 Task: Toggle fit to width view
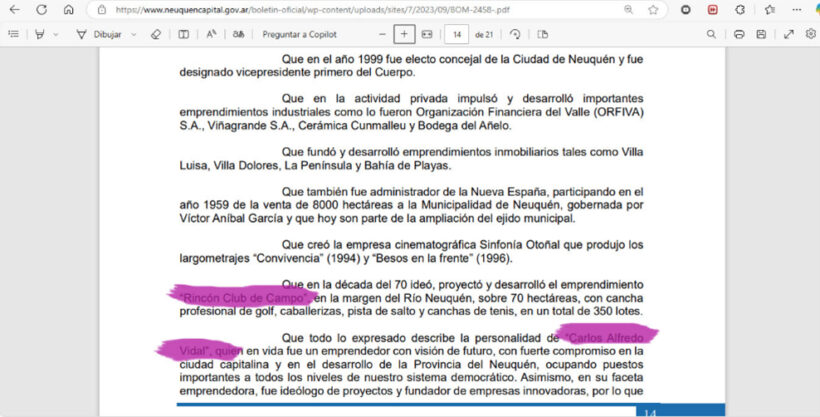click(427, 33)
